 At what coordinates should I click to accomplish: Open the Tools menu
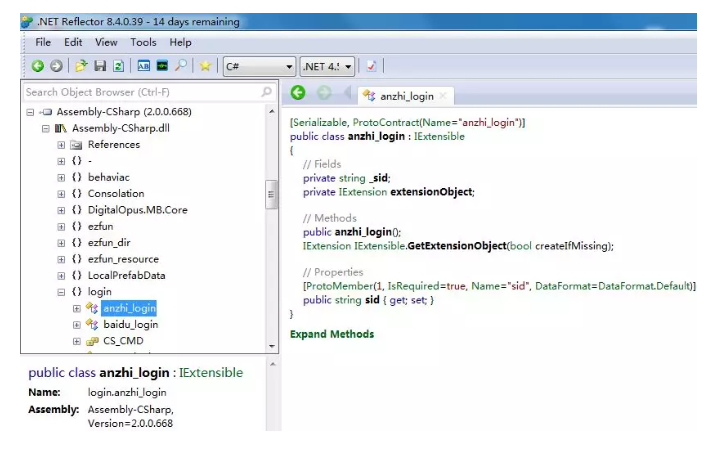pos(143,42)
